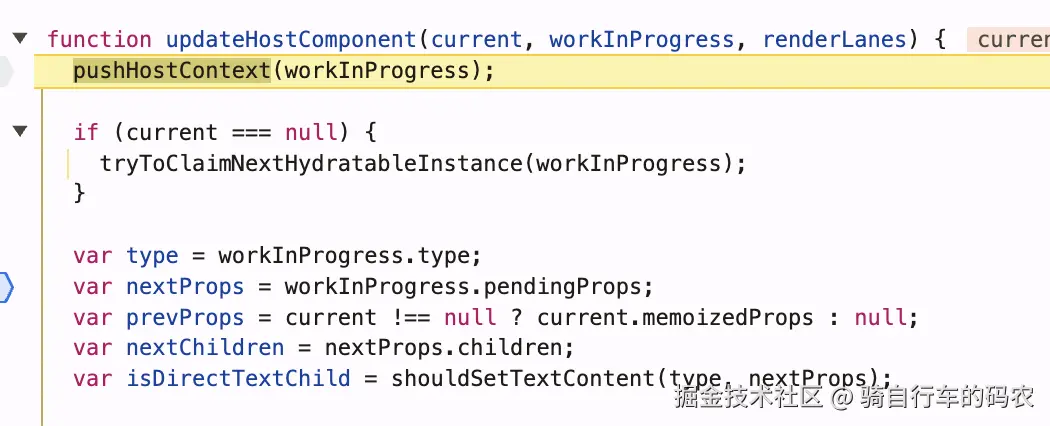
Task: Toggle breakpoint marker on nextProps line
Action: pyautogui.click(x=7, y=287)
